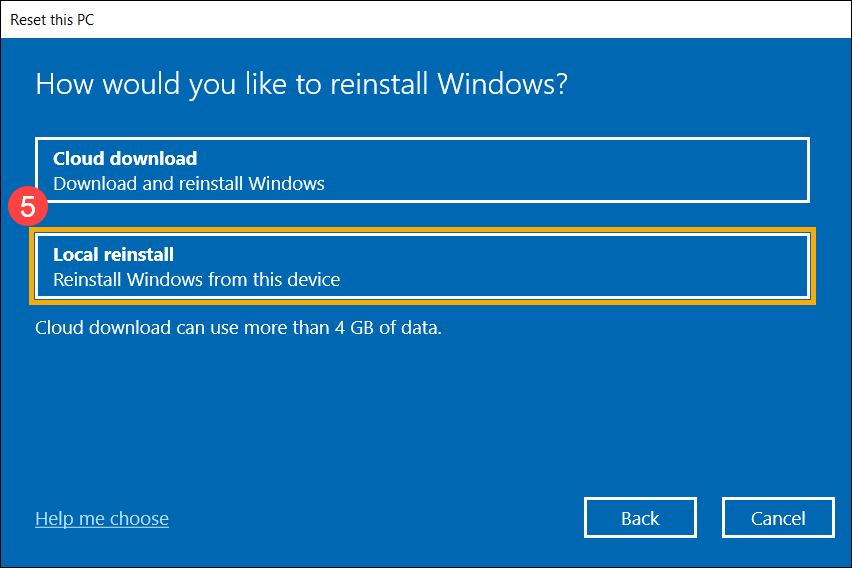
Task: Click the Download and reinstall Windows description
Action: (189, 183)
